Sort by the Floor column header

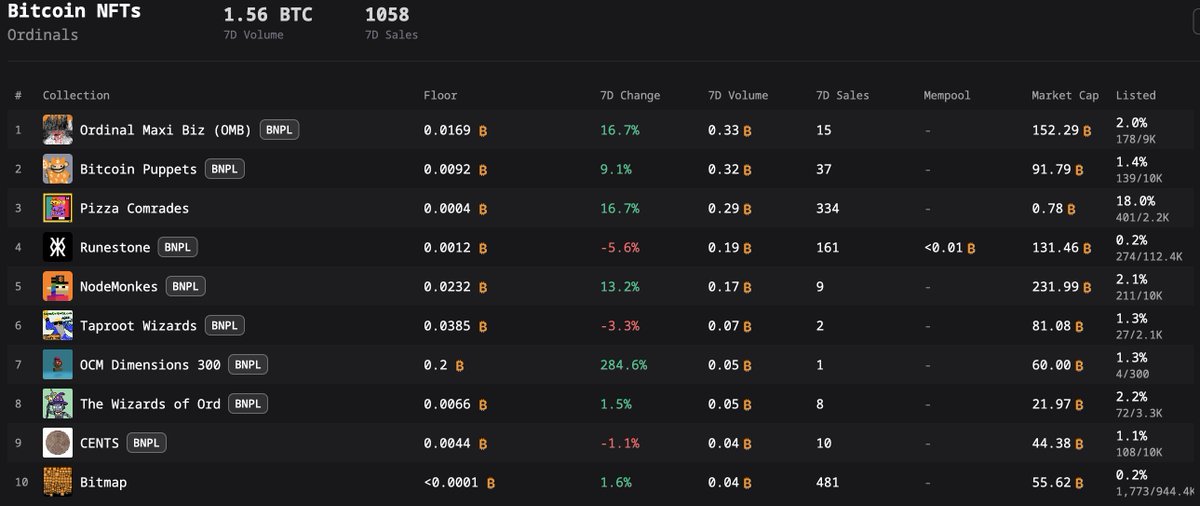[x=440, y=95]
